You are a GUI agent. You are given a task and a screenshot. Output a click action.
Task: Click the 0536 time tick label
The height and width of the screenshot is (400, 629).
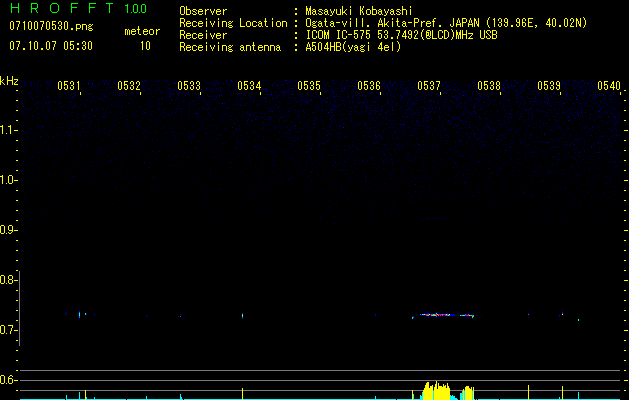click(x=369, y=86)
